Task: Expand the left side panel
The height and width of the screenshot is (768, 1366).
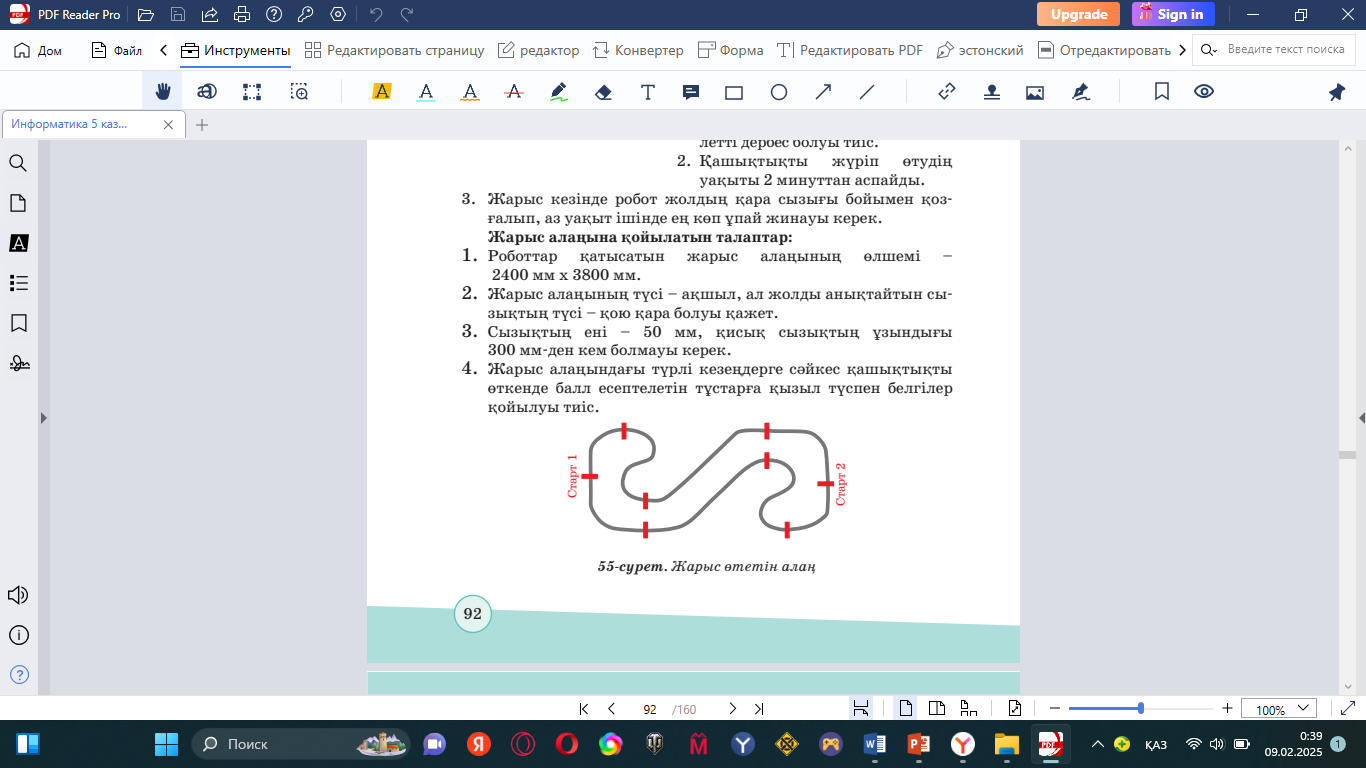Action: click(43, 418)
